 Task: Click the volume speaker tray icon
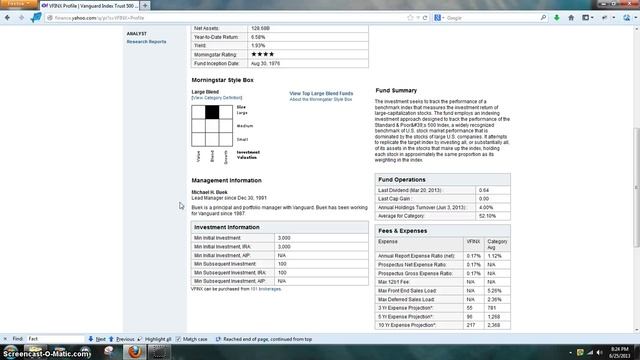click(x=599, y=352)
